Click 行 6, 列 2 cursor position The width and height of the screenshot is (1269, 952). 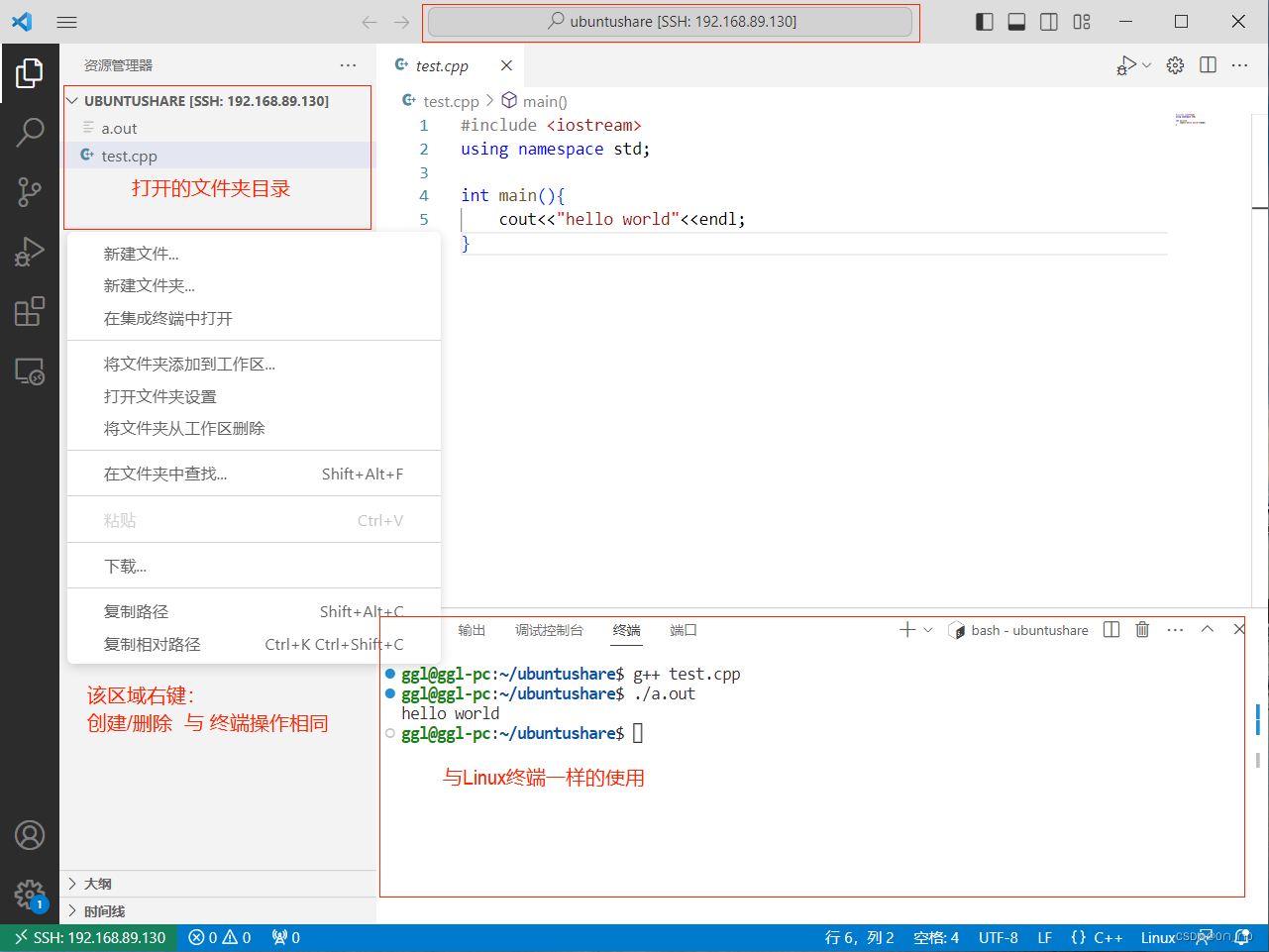[859, 938]
